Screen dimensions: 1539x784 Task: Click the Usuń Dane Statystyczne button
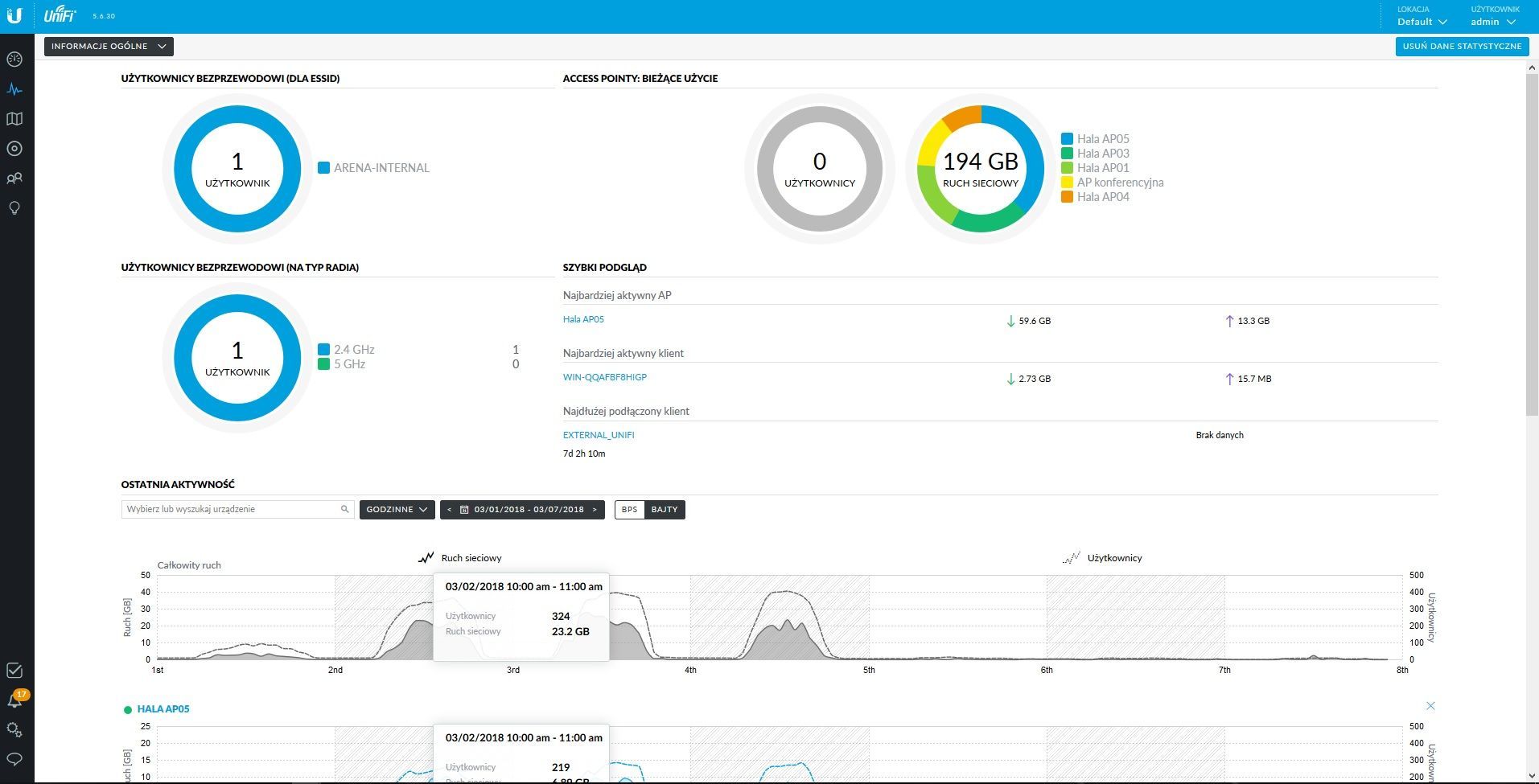pyautogui.click(x=1462, y=47)
